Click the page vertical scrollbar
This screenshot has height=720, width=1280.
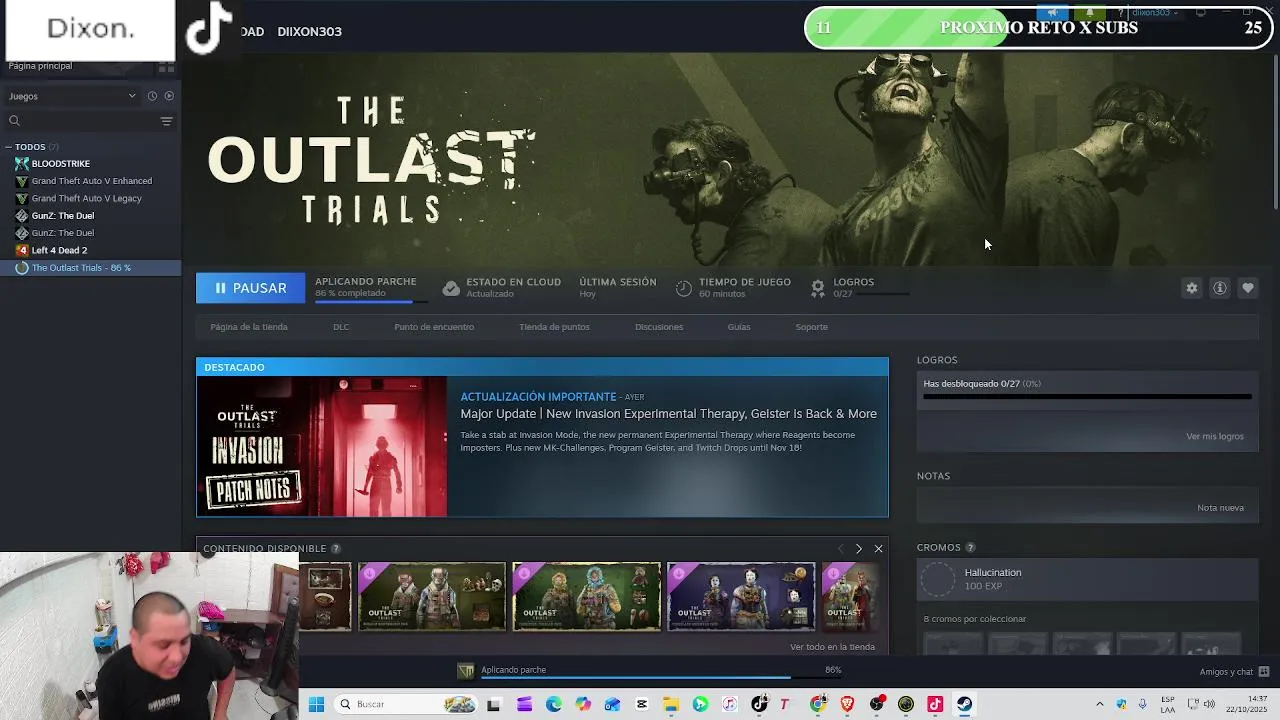pyautogui.click(x=1275, y=130)
